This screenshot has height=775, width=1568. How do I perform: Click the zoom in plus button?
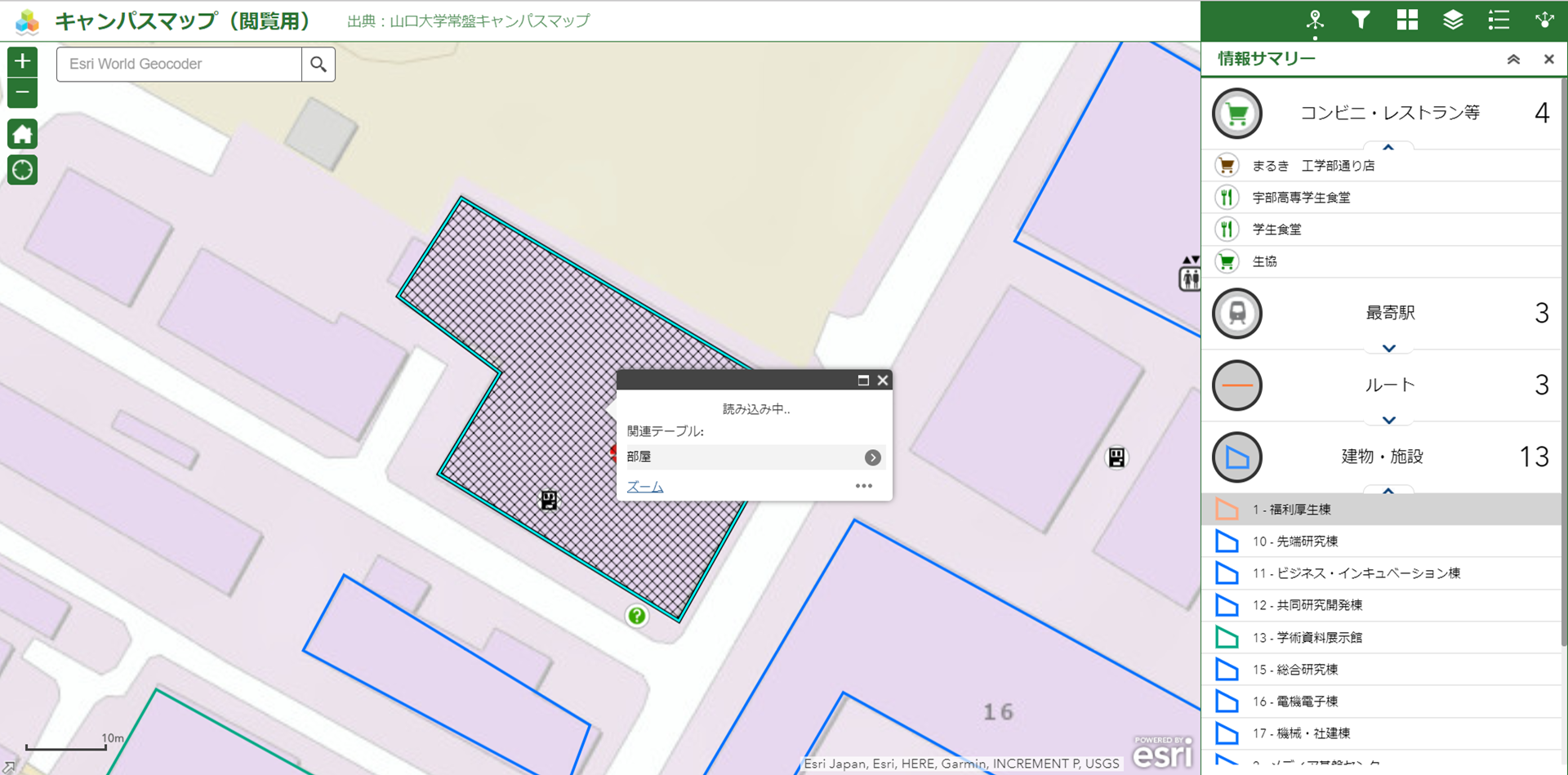[x=22, y=61]
